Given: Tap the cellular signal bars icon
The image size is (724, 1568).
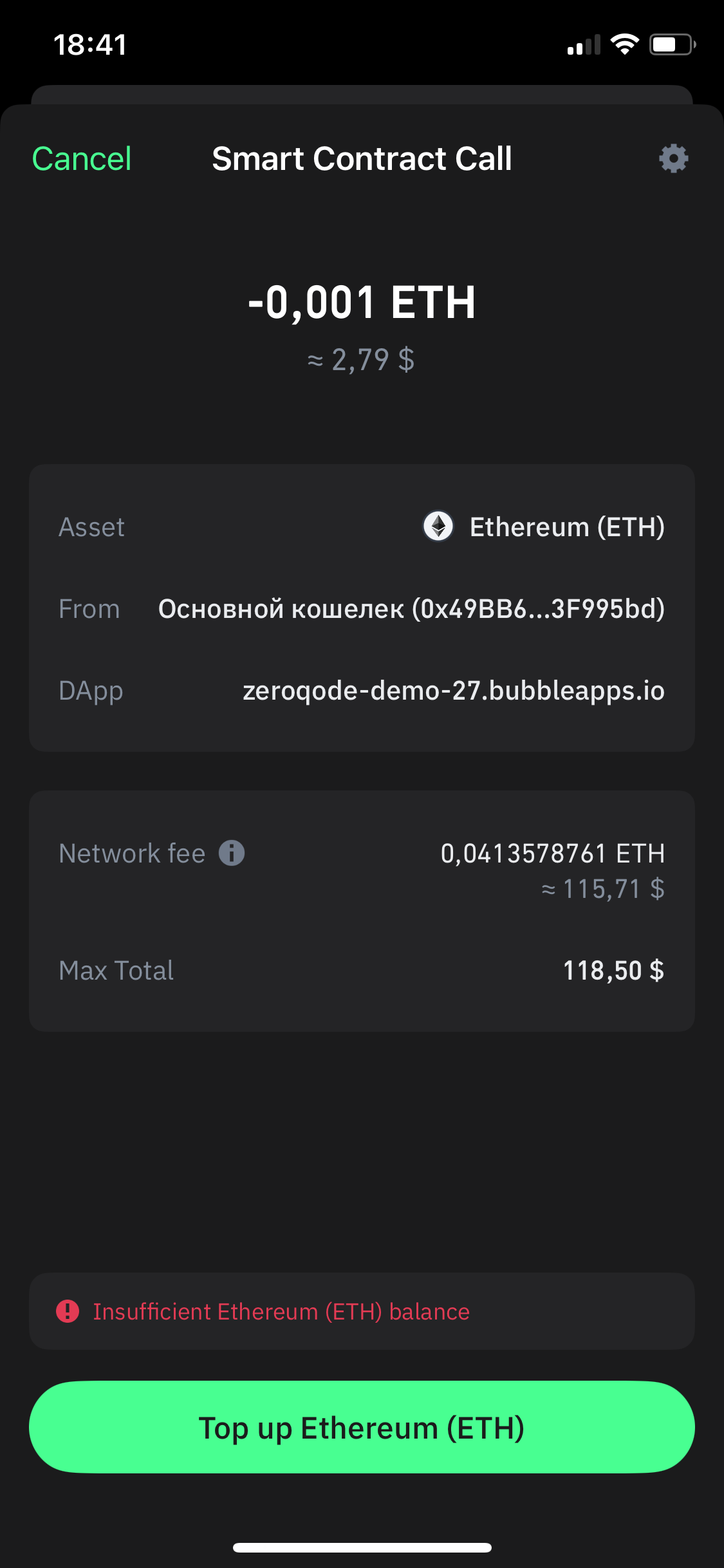Looking at the screenshot, I should click(584, 44).
